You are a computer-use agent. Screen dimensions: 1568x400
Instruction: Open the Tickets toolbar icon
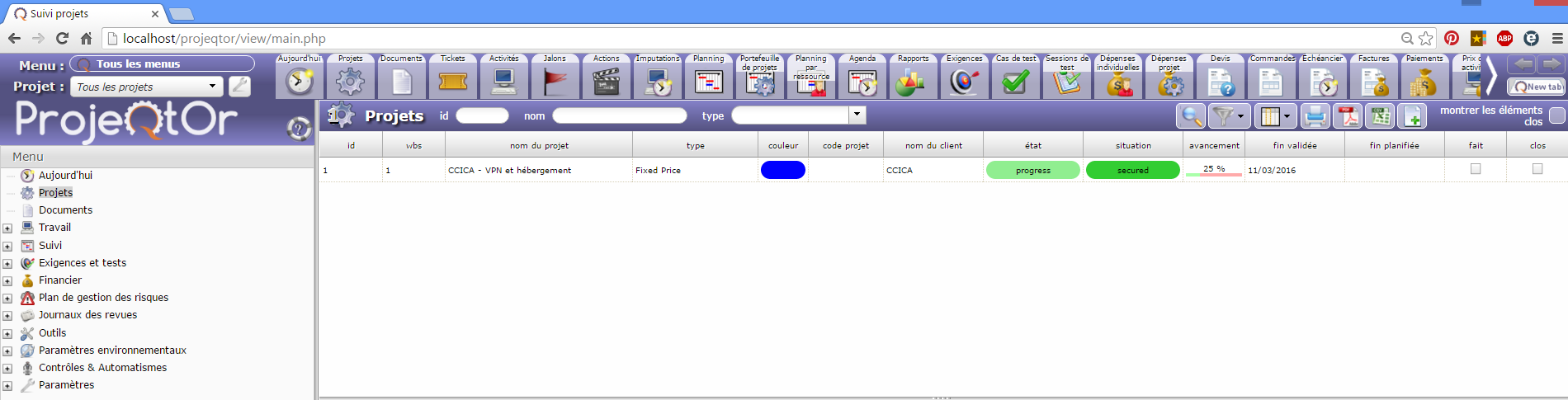[x=453, y=82]
